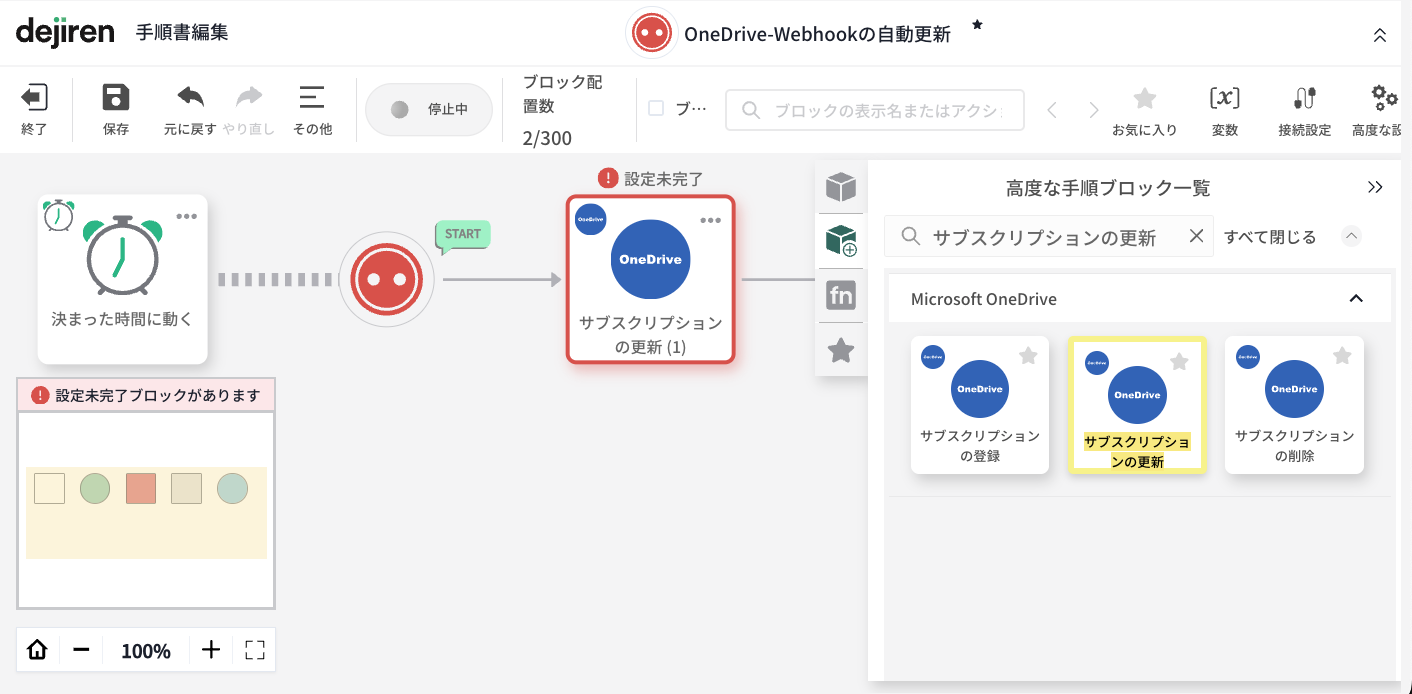Open the advanced settings gears icon
This screenshot has height=694, width=1412.
point(1385,97)
